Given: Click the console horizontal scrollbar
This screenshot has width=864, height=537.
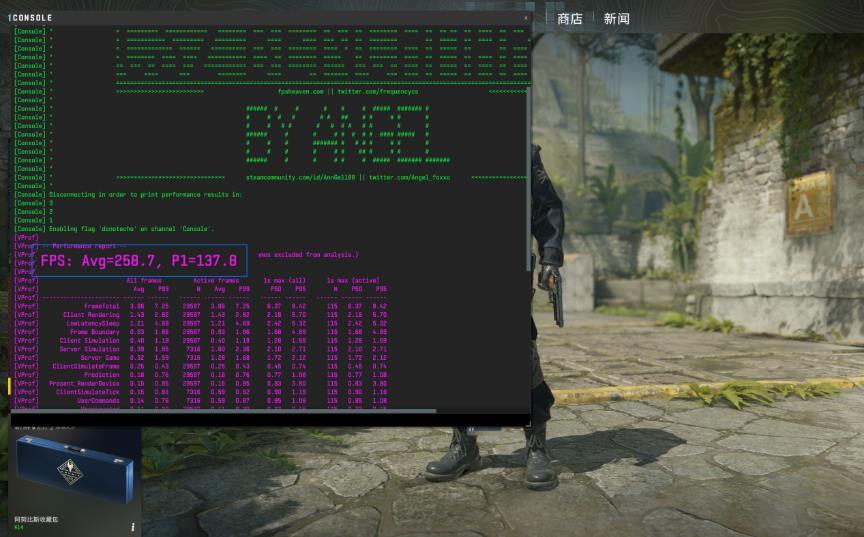Looking at the screenshot, I should 223,410.
